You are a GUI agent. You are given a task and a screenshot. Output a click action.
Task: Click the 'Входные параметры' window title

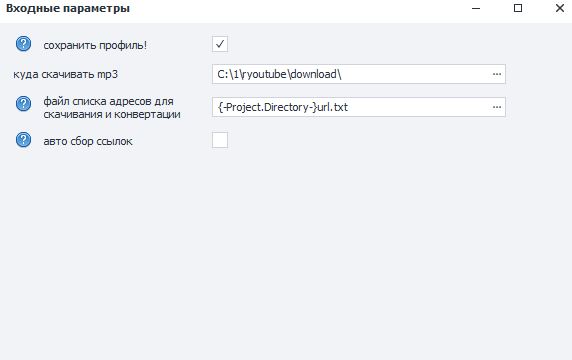pyautogui.click(x=68, y=8)
